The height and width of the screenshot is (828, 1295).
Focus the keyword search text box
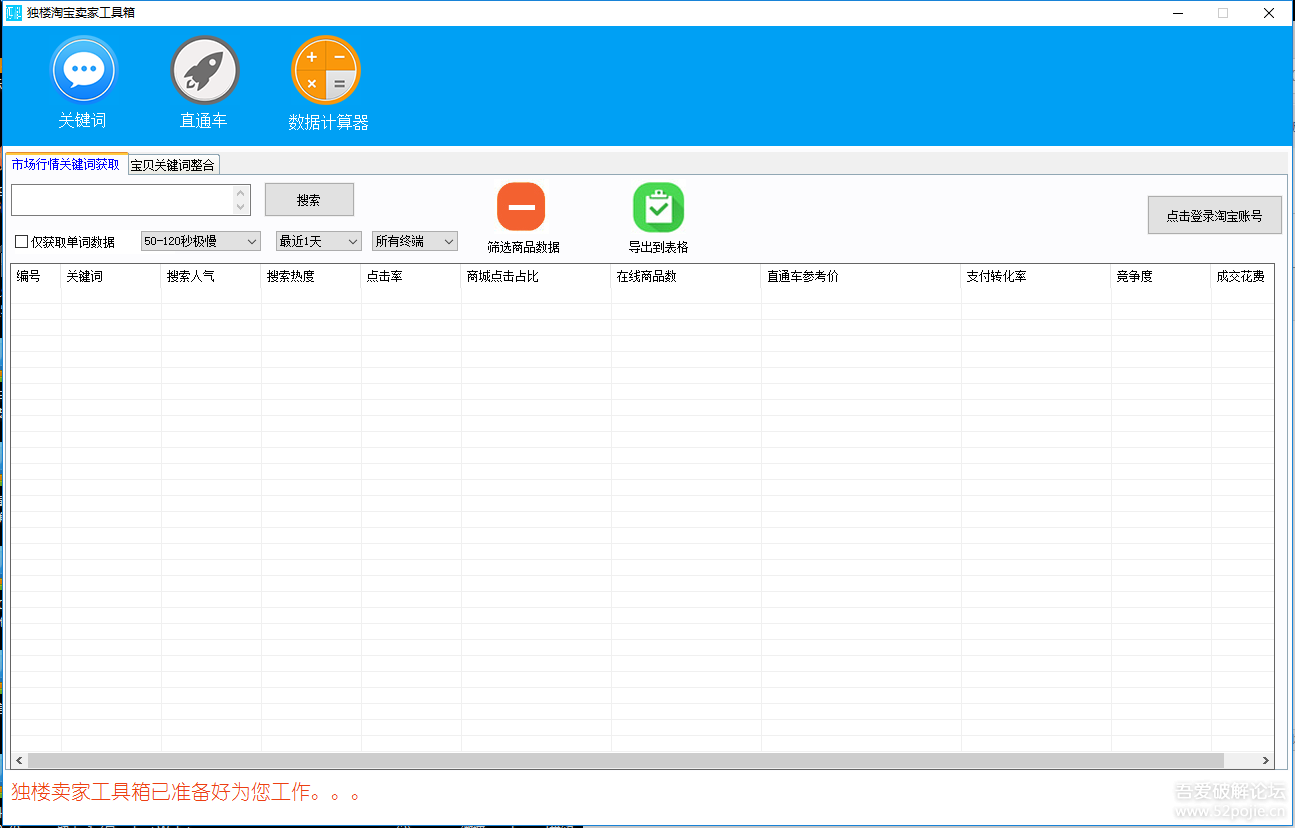coord(122,200)
